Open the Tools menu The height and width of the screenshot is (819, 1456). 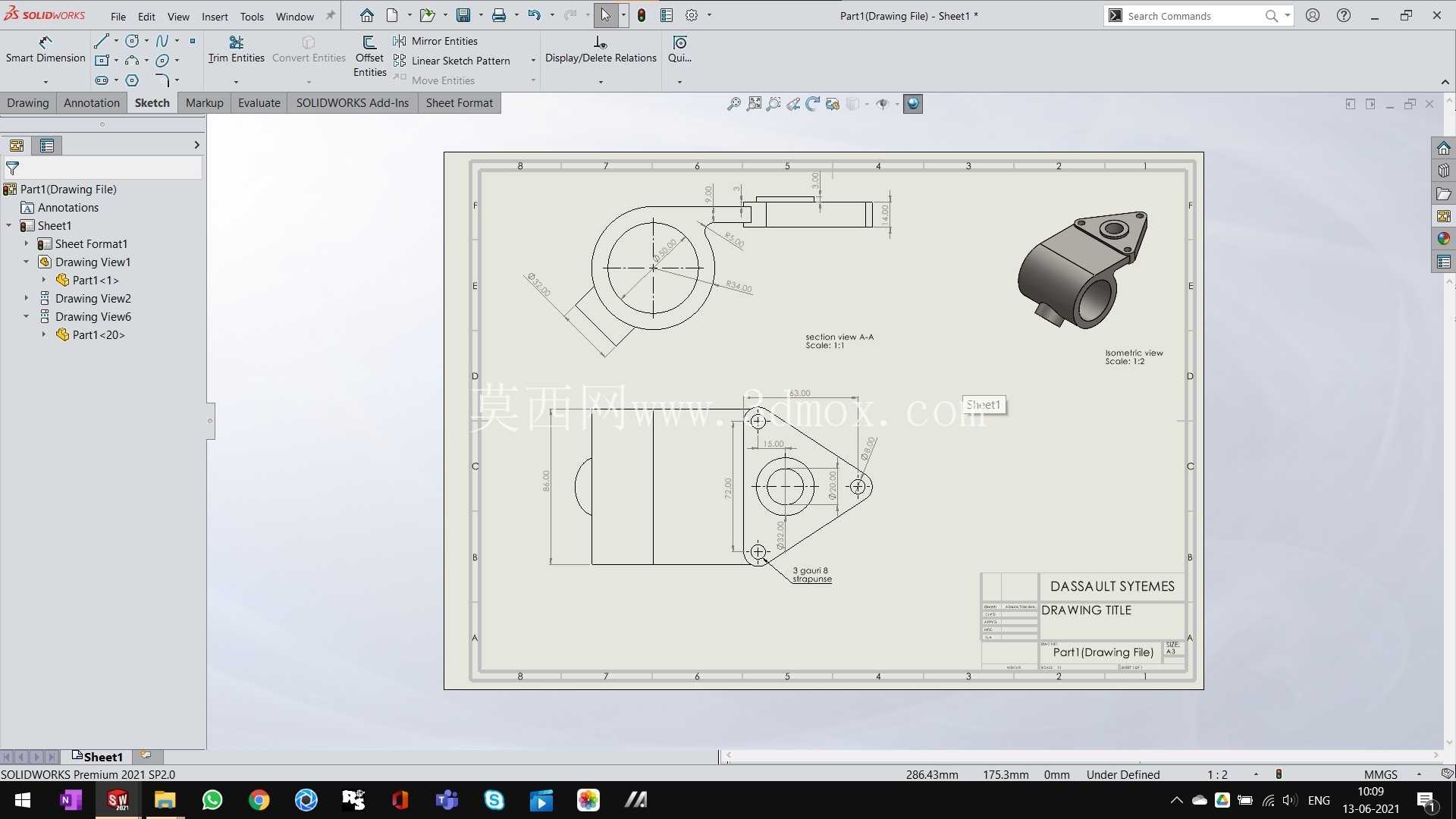click(x=252, y=16)
